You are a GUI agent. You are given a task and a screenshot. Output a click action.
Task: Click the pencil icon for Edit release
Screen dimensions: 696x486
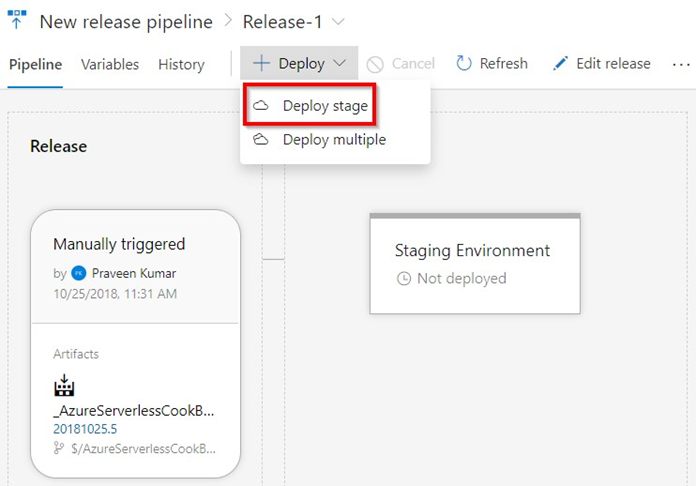561,64
